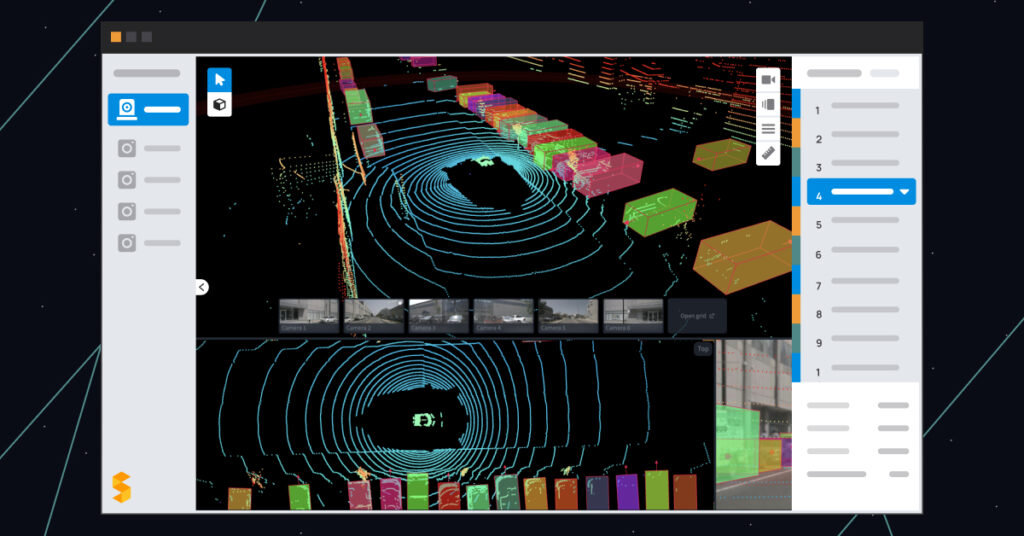Open the Camera 6 thumbnail
Screen dimensions: 1024x536
633,317
